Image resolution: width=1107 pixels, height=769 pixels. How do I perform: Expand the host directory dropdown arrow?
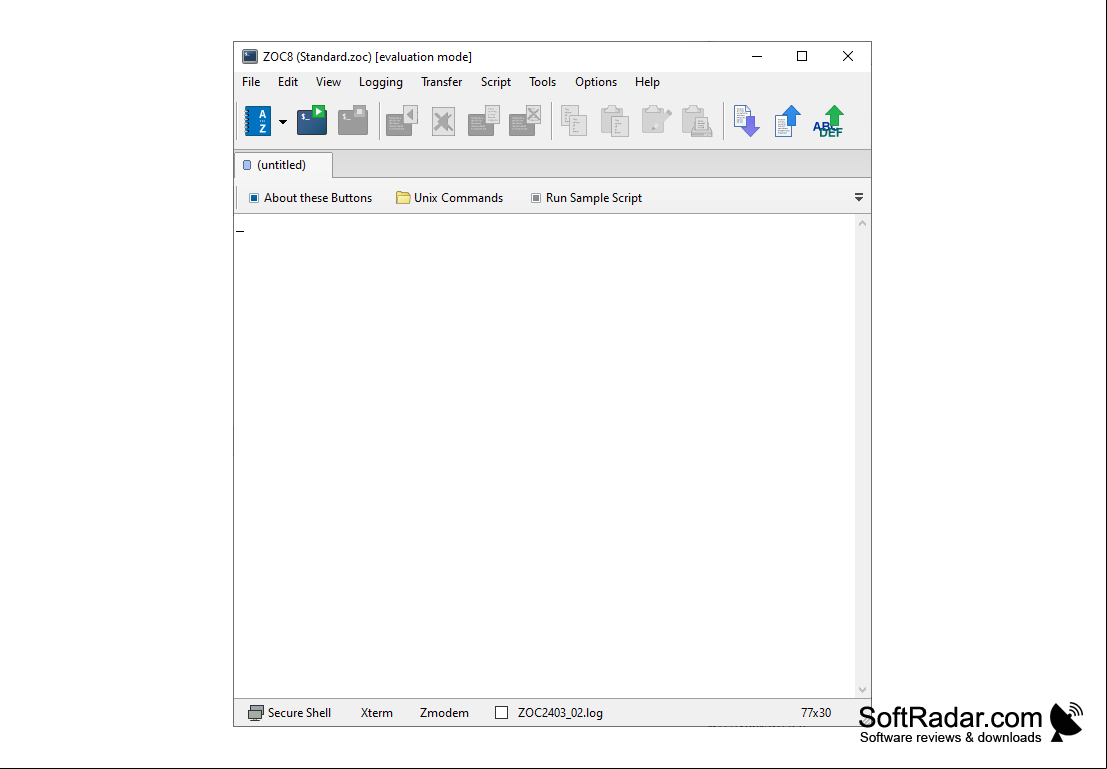coord(283,121)
